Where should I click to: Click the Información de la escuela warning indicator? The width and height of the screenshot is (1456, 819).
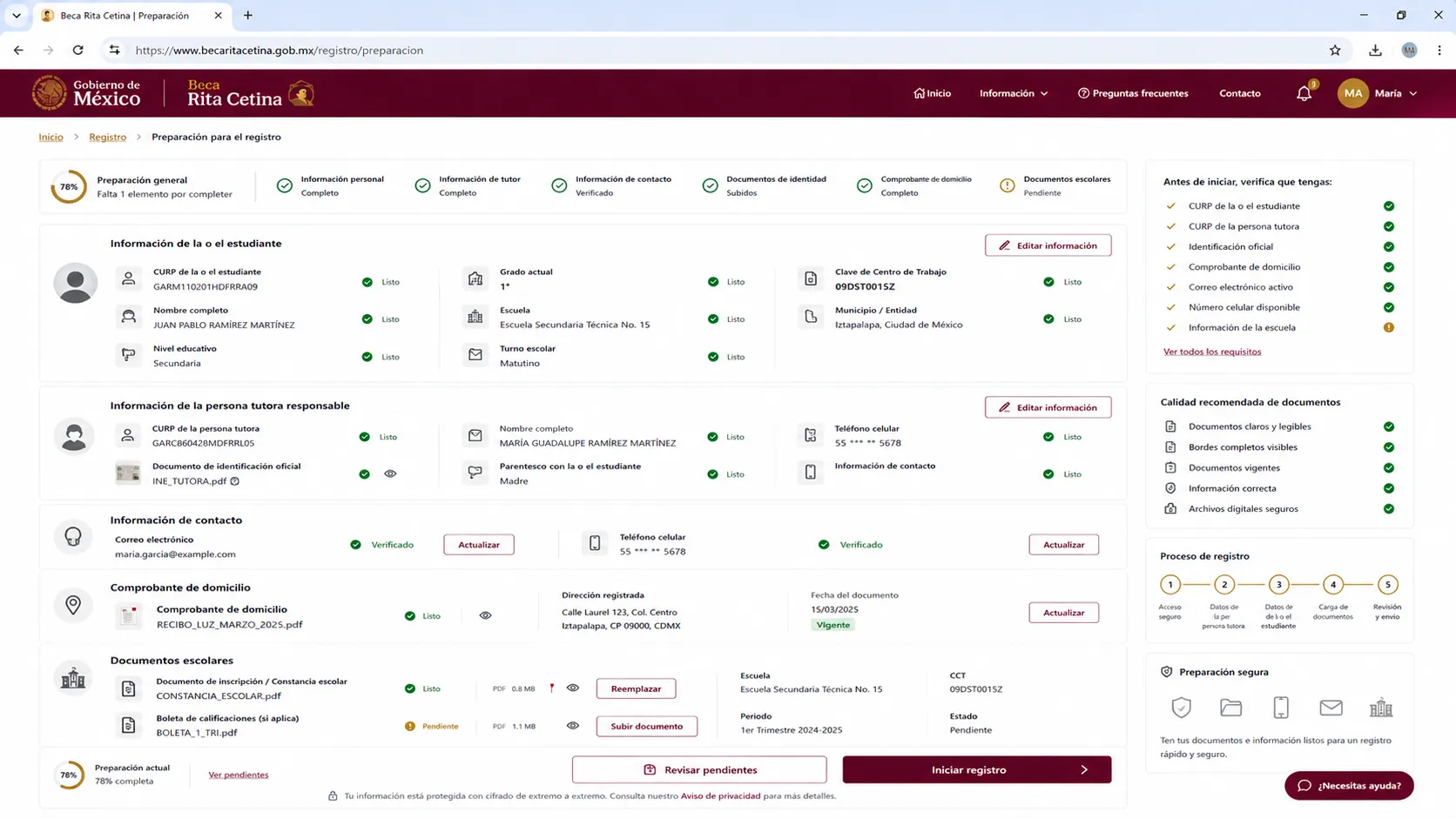click(x=1389, y=327)
